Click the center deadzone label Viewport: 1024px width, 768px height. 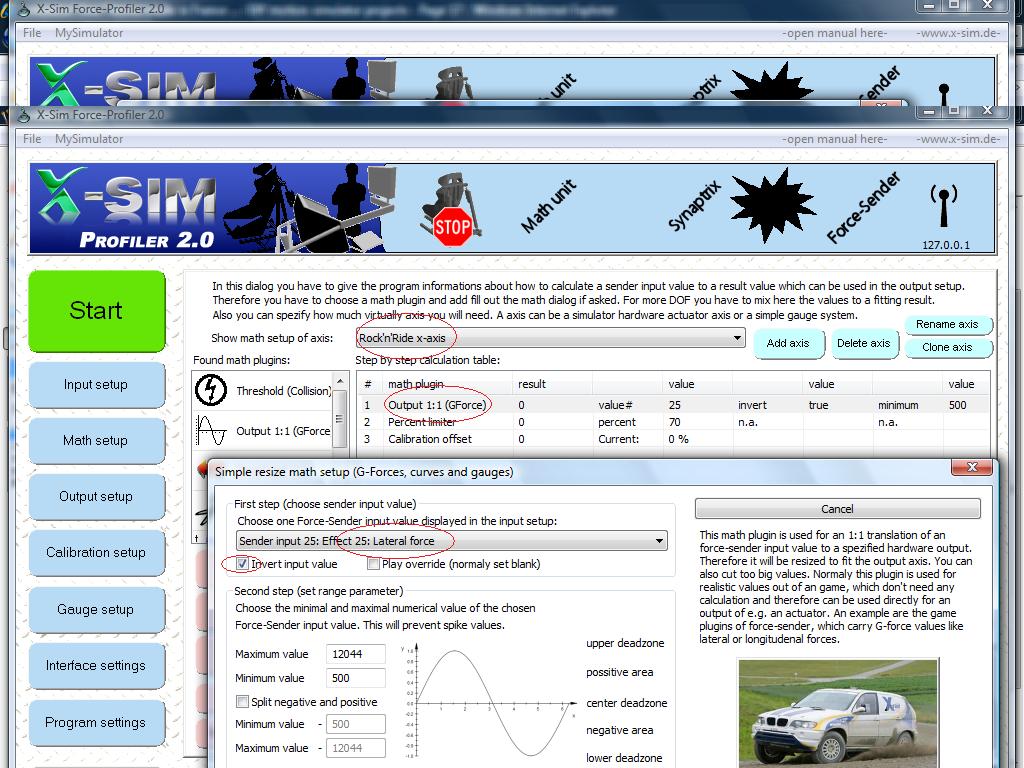(x=626, y=703)
